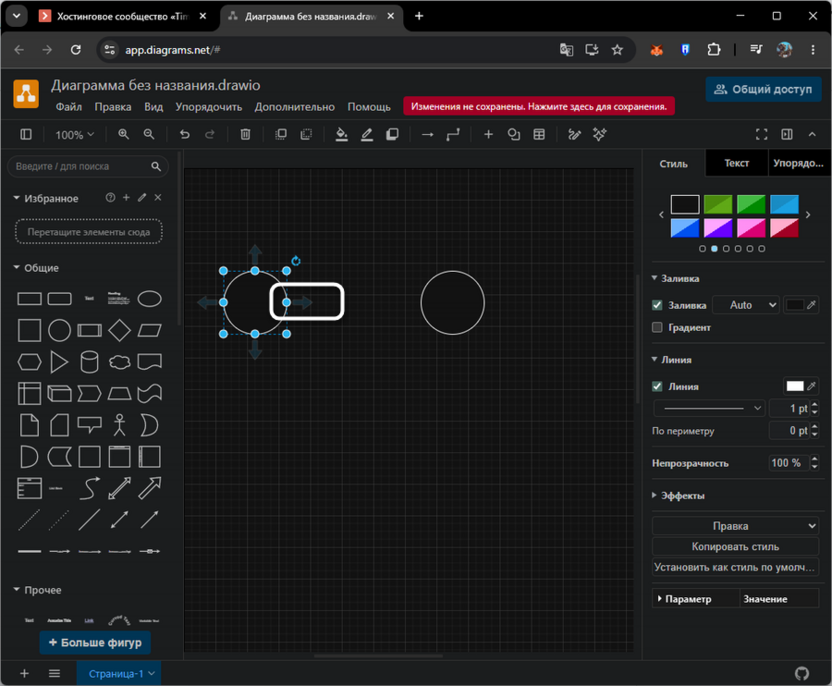The width and height of the screenshot is (832, 686).
Task: Choose the cylinder shape
Action: (89, 362)
